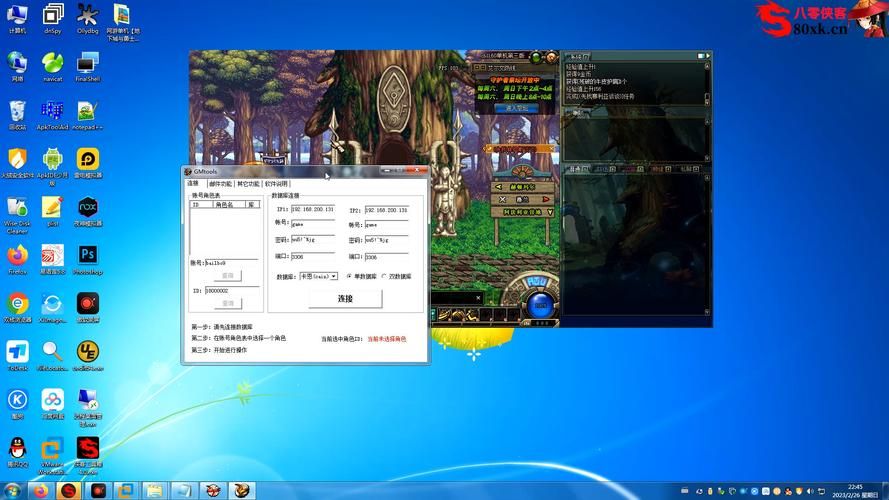Switch to the Connect tab in GMtools

click(193, 184)
